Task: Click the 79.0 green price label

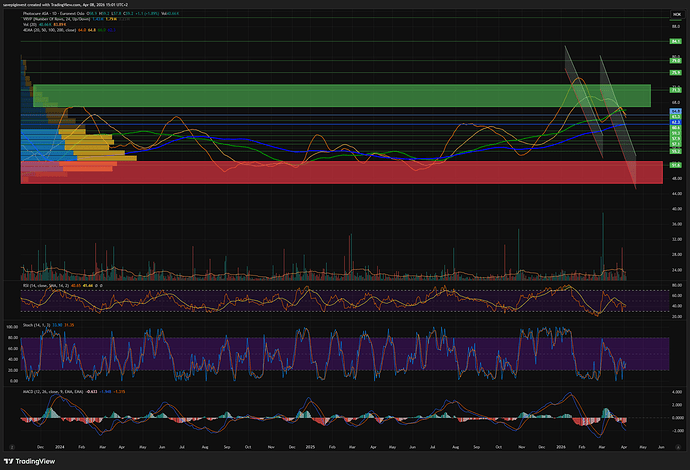Action: [x=675, y=61]
